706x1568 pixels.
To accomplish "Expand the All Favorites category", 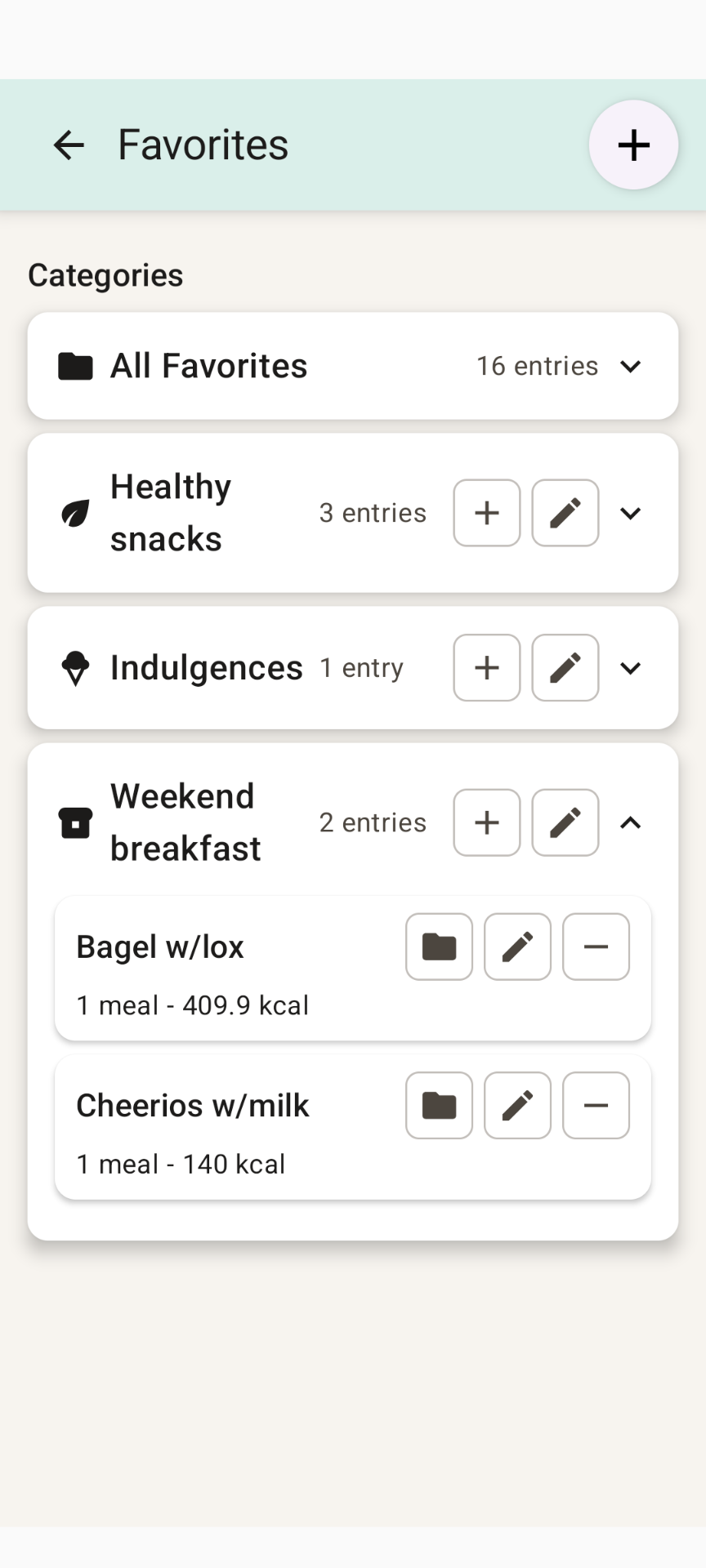I will 629,367.
